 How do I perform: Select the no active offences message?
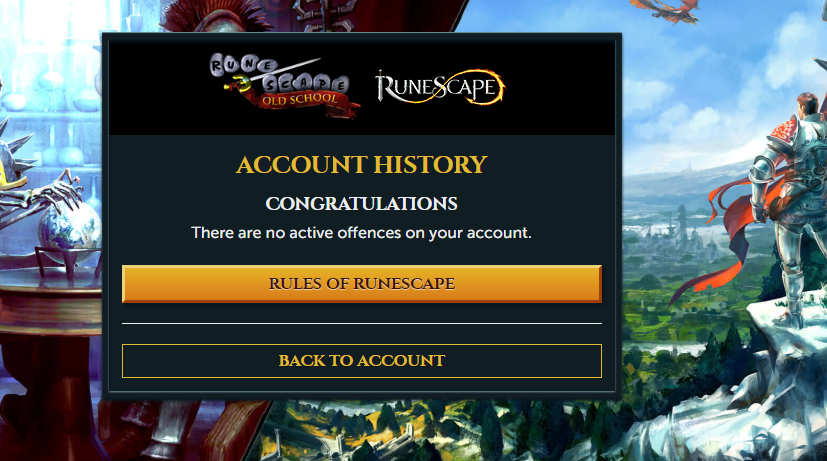pos(362,233)
